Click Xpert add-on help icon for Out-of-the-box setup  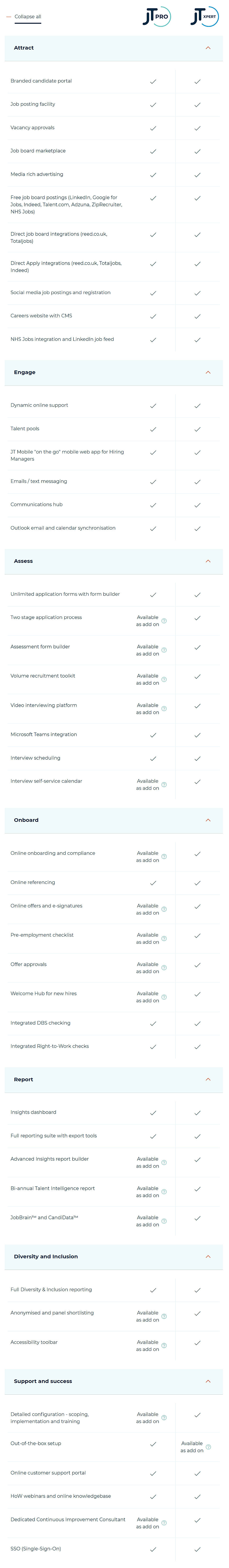[x=208, y=1447]
